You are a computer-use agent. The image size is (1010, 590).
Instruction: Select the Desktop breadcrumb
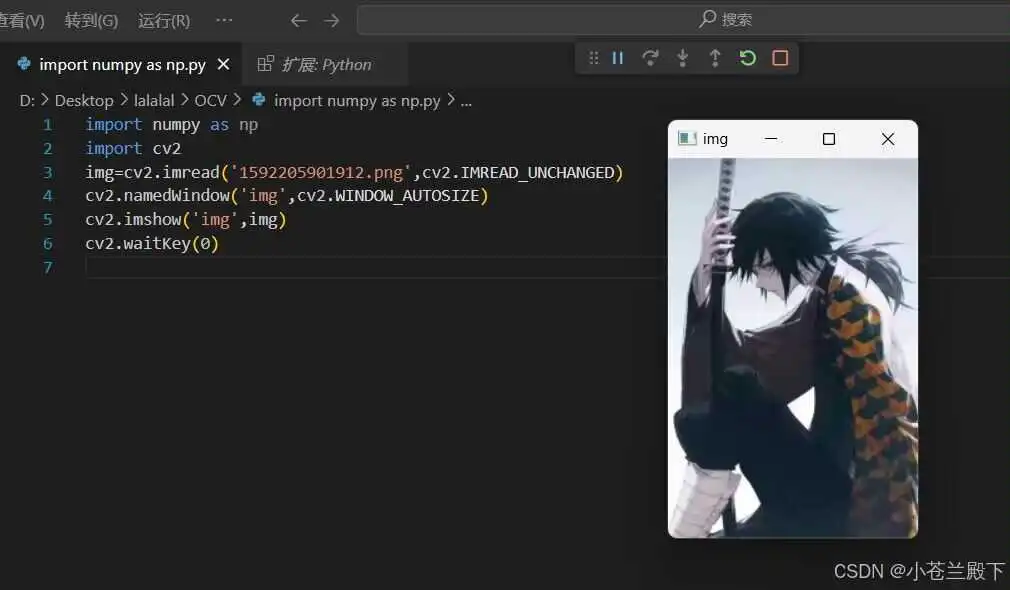[84, 101]
